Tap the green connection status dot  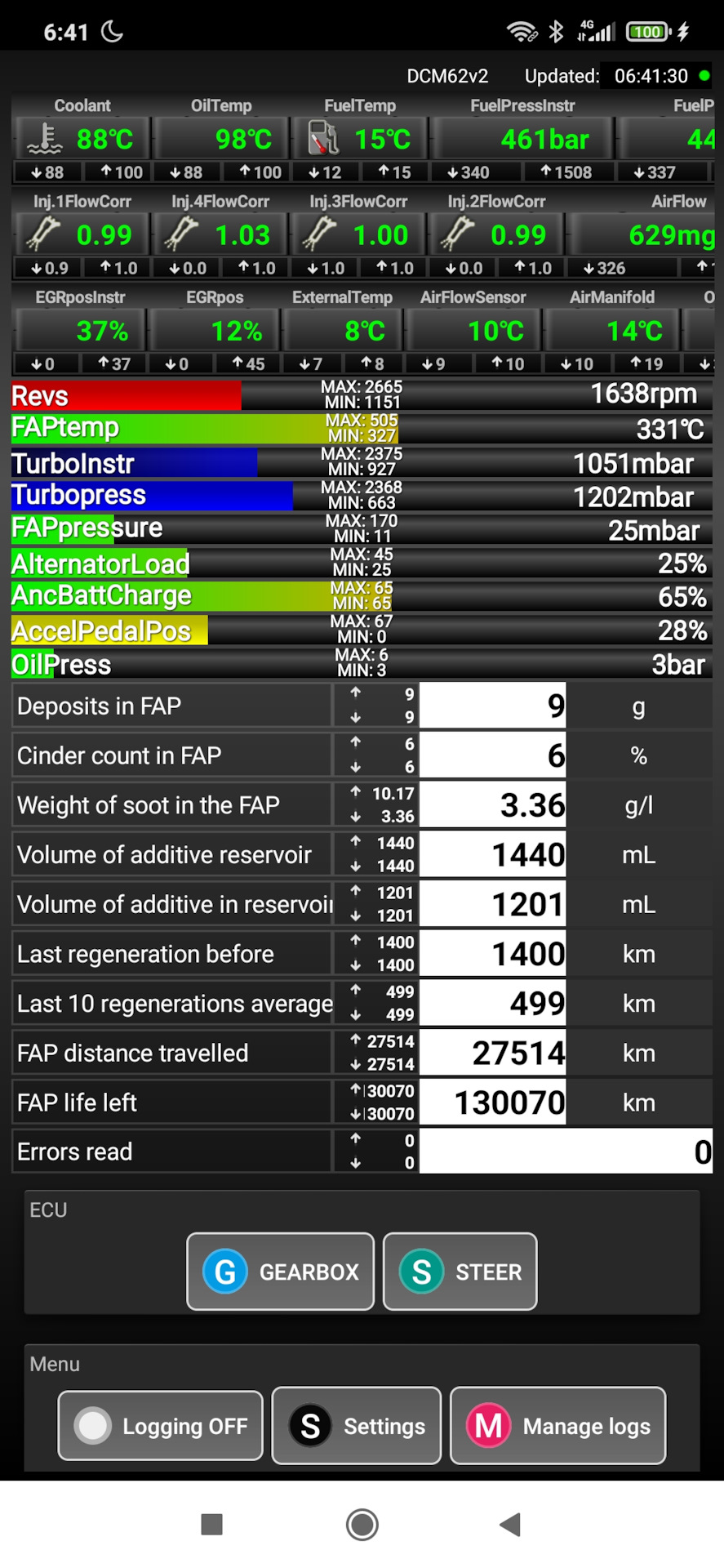[704, 76]
